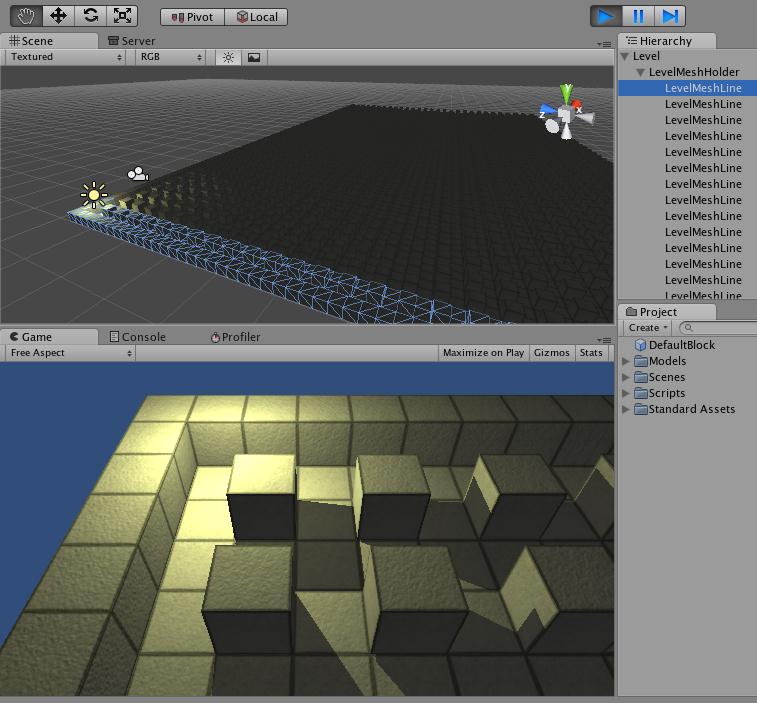This screenshot has width=757, height=703.
Task: Switch to the Profiler tab
Action: point(235,337)
